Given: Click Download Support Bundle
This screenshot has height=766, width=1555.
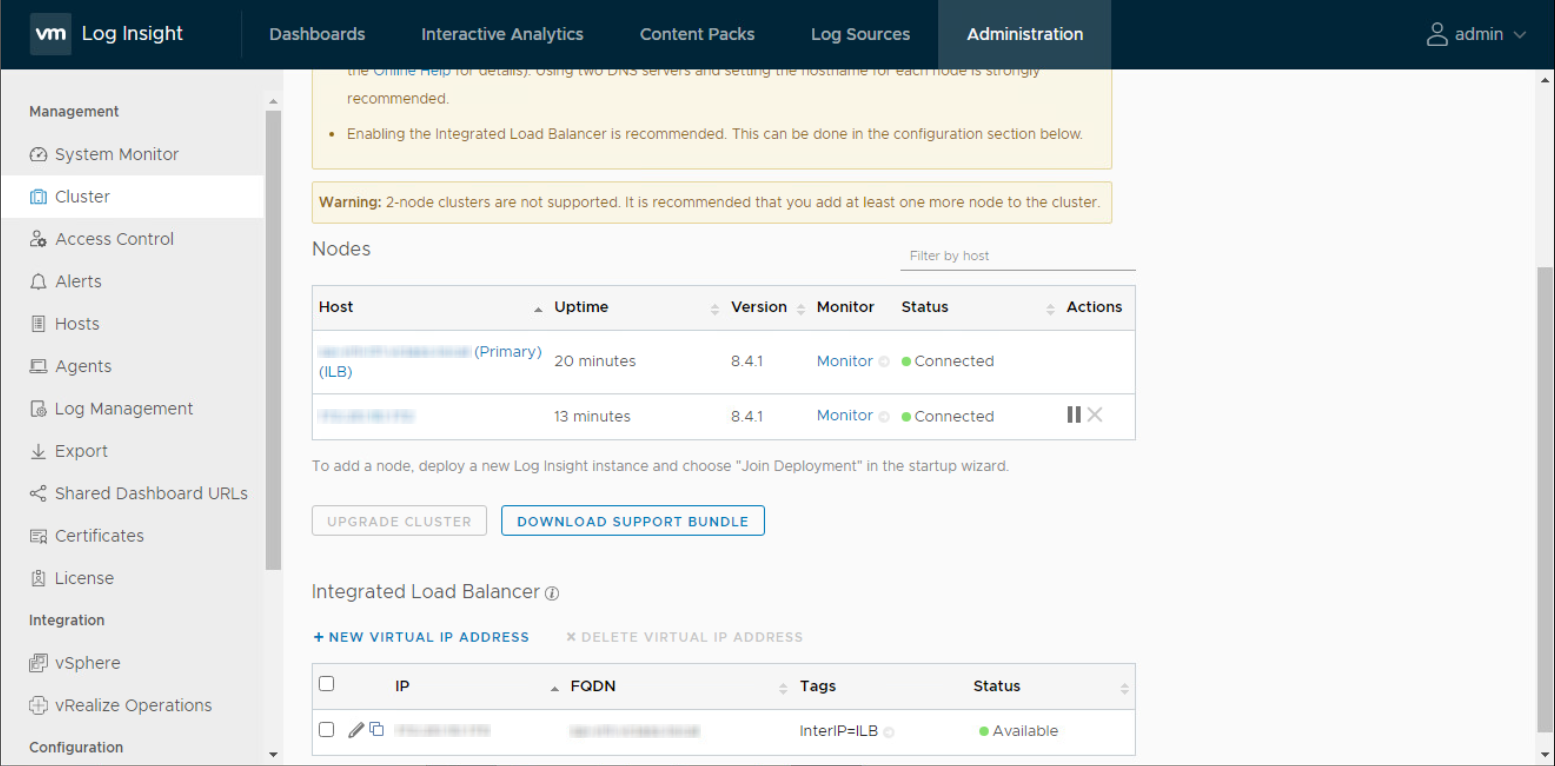Looking at the screenshot, I should point(632,520).
